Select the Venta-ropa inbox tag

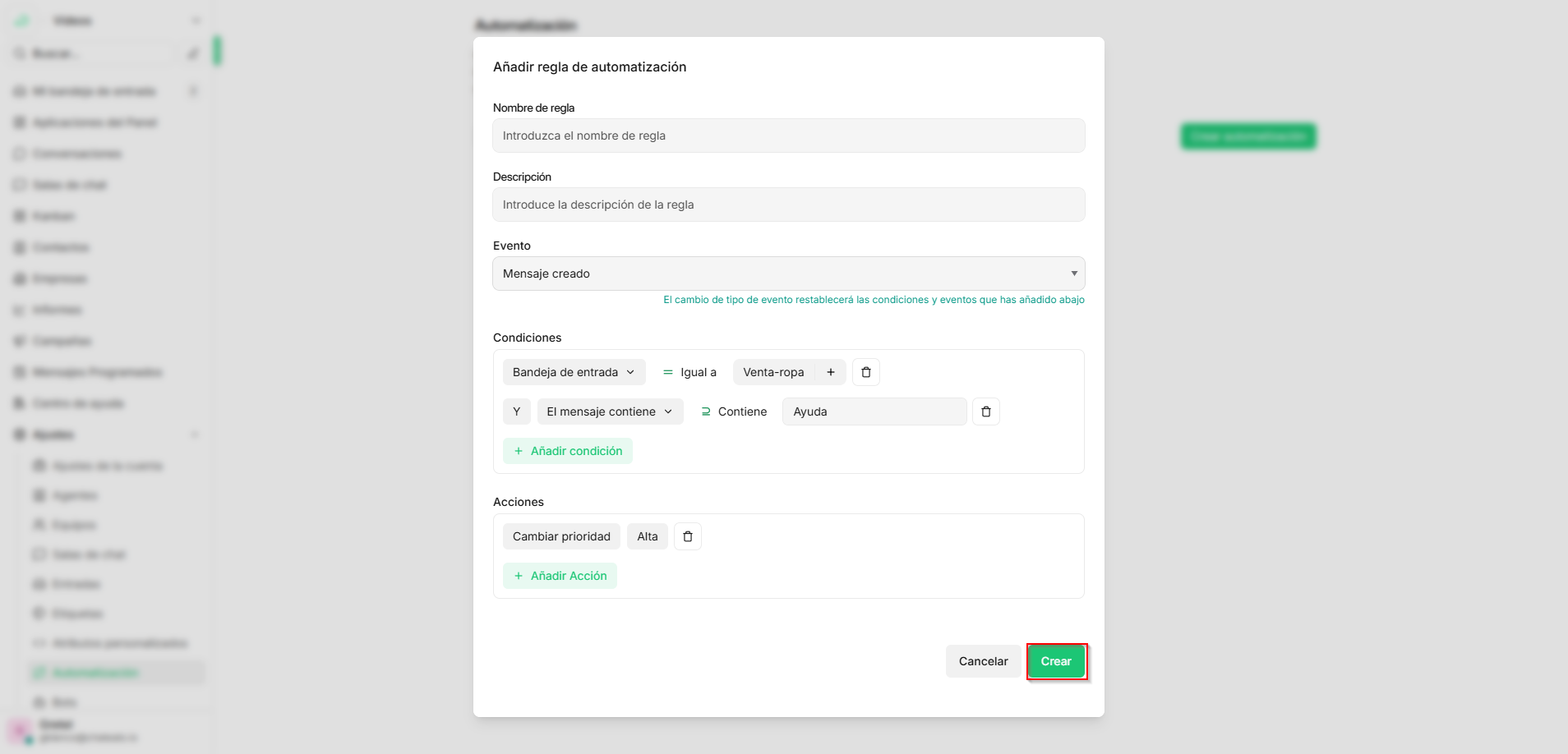[x=773, y=372]
